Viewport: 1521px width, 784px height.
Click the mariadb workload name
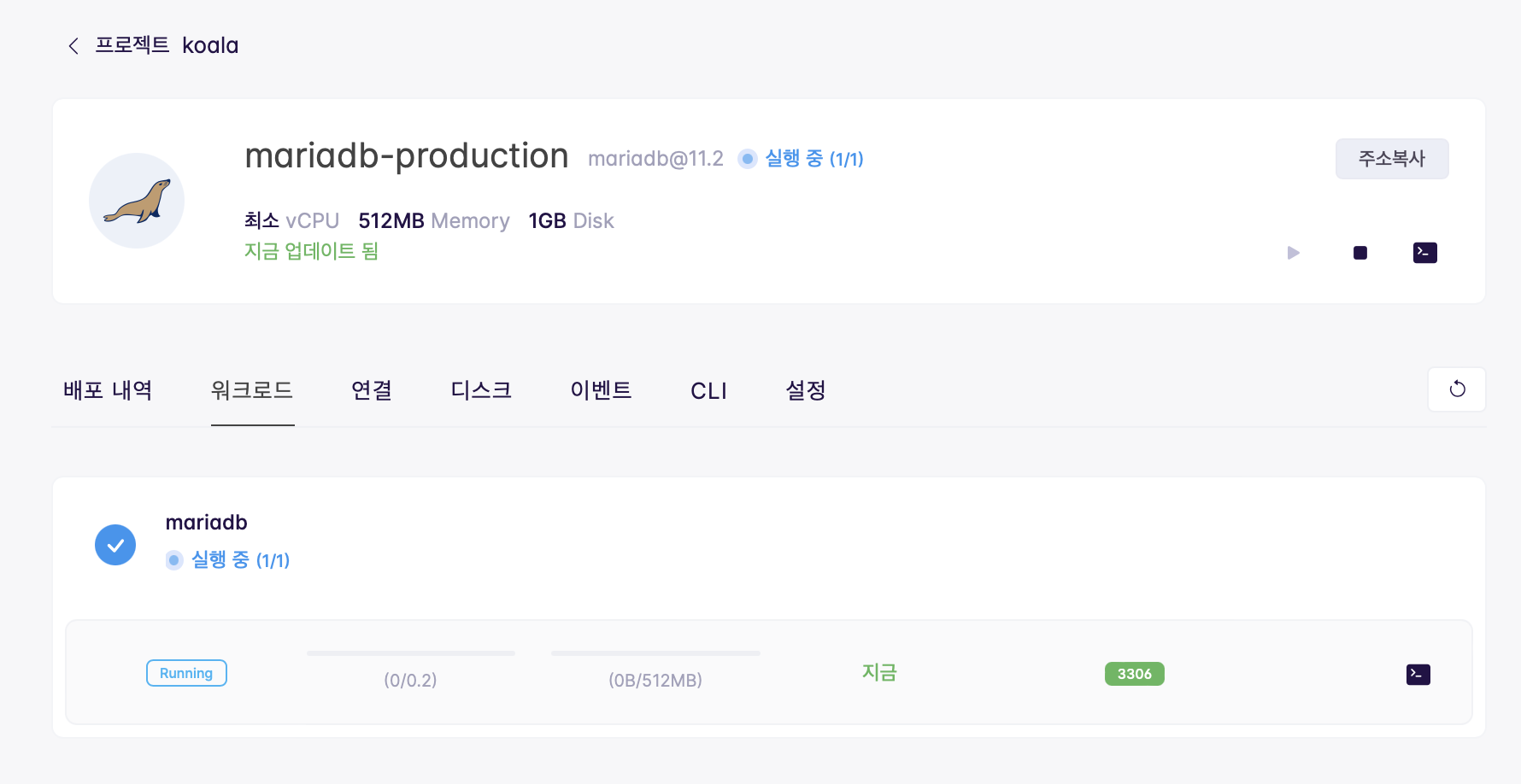pos(207,523)
